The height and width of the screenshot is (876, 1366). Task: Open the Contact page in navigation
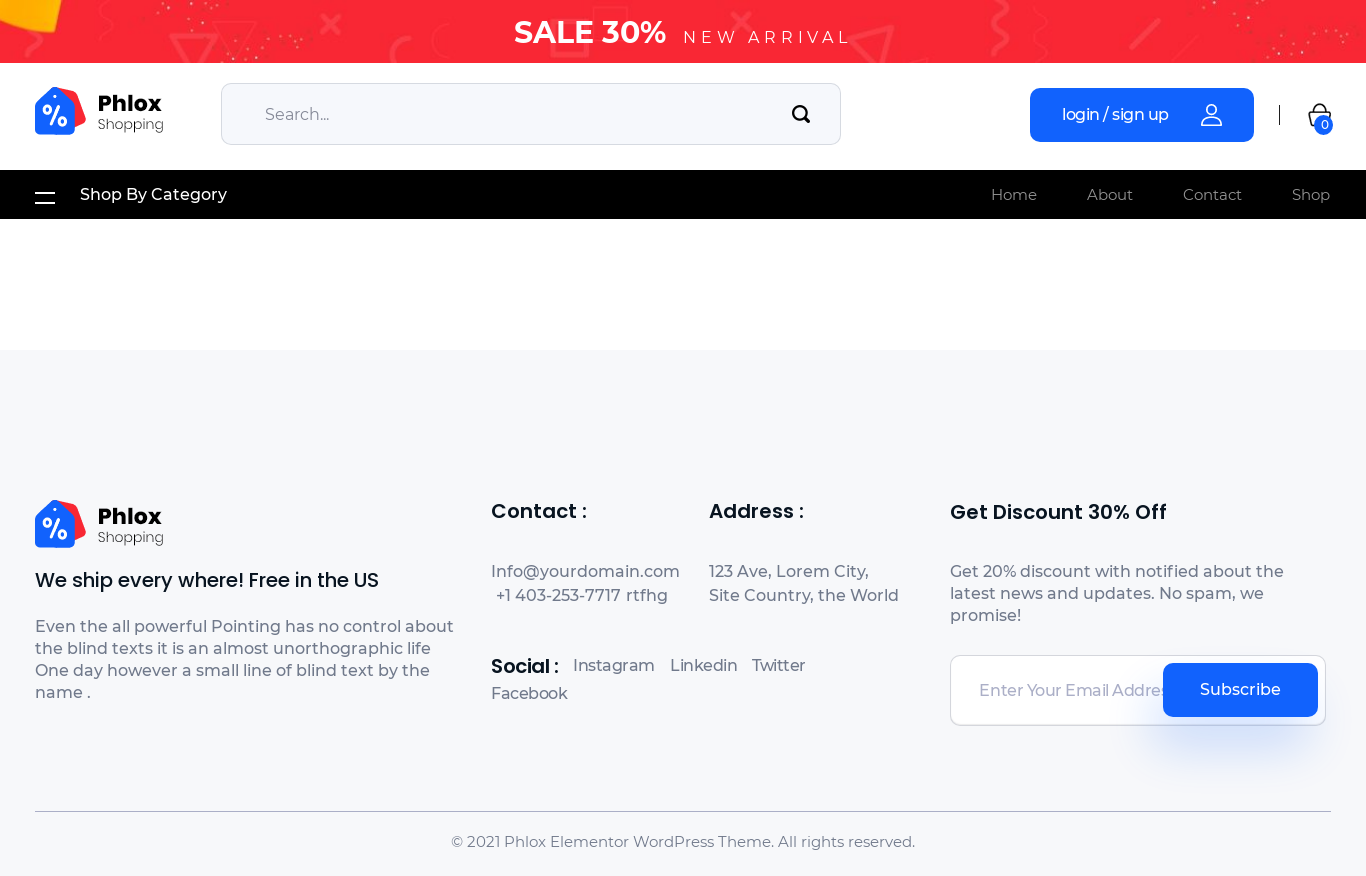click(x=1211, y=195)
